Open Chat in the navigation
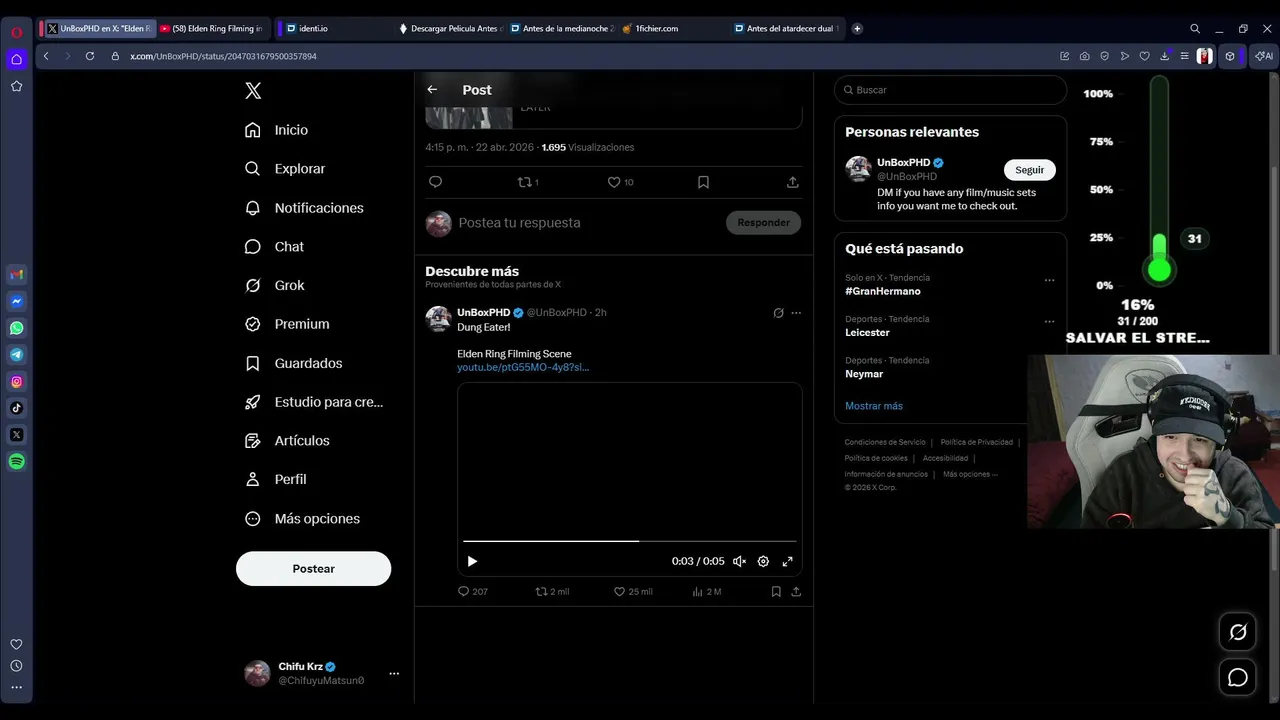The image size is (1280, 720). pyautogui.click(x=275, y=247)
